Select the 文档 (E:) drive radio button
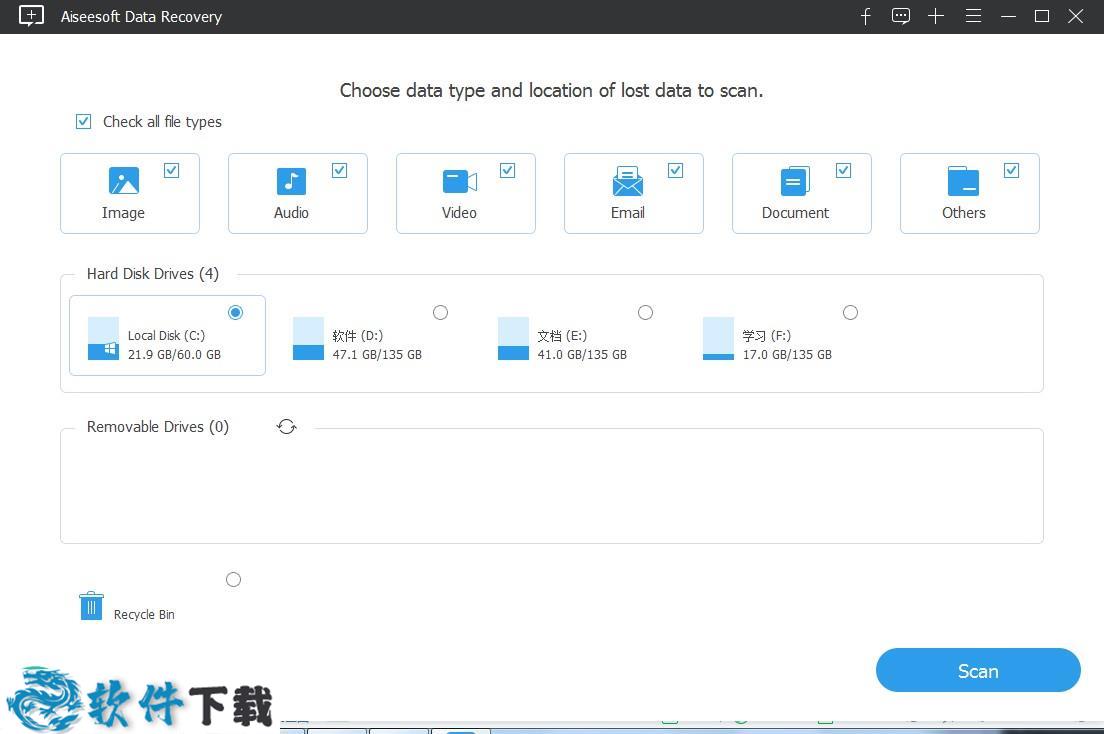 tap(646, 312)
